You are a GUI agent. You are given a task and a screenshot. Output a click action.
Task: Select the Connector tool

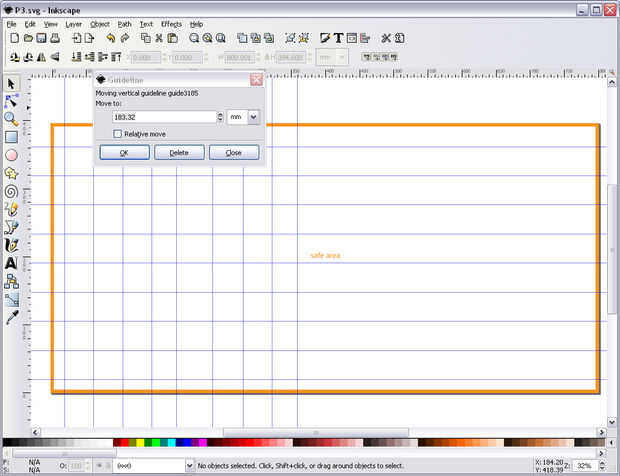coord(11,281)
